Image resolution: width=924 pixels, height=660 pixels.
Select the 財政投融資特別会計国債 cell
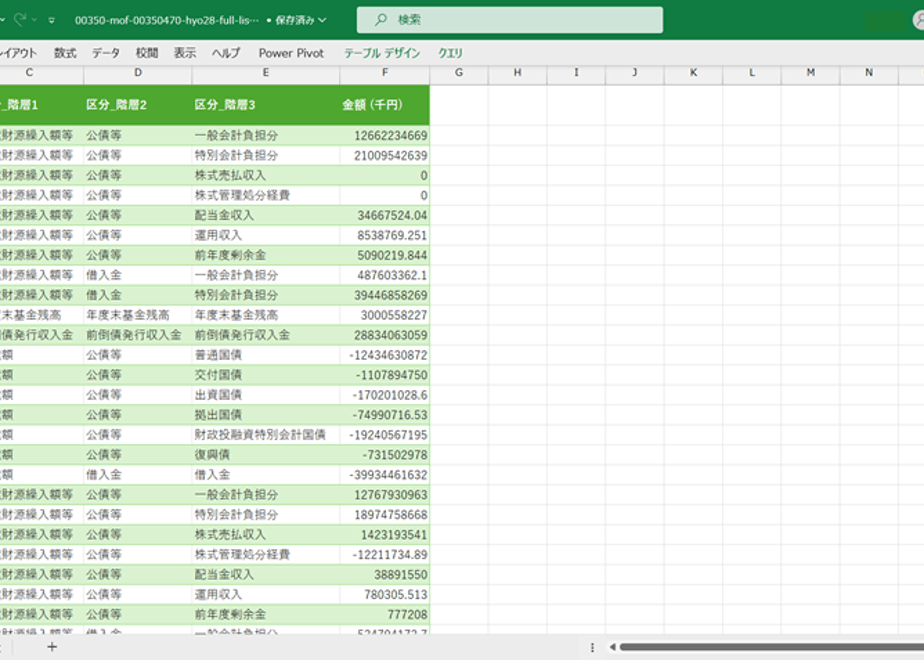(x=266, y=435)
